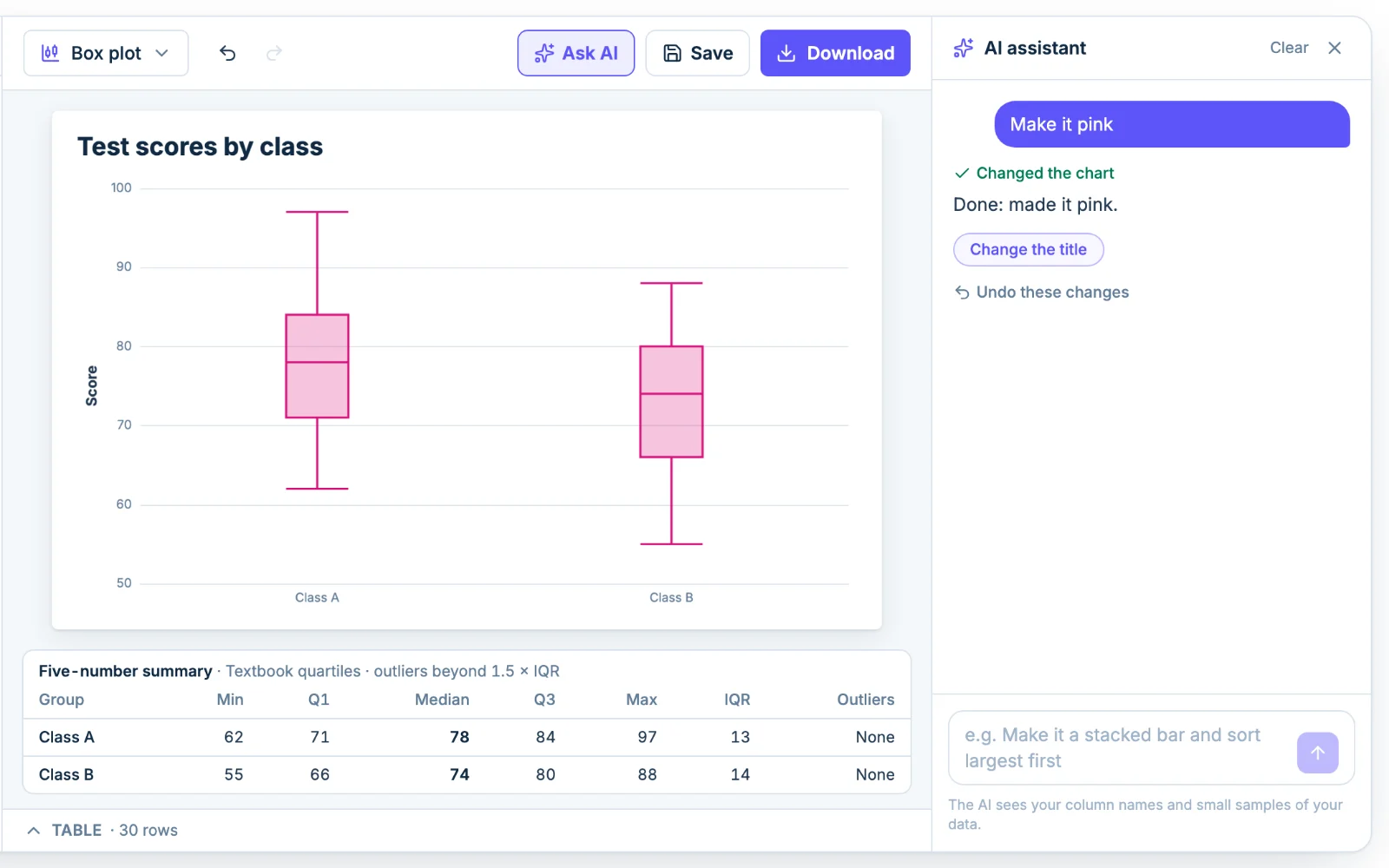Click Class A IQR value 13
1389x868 pixels.
point(740,737)
